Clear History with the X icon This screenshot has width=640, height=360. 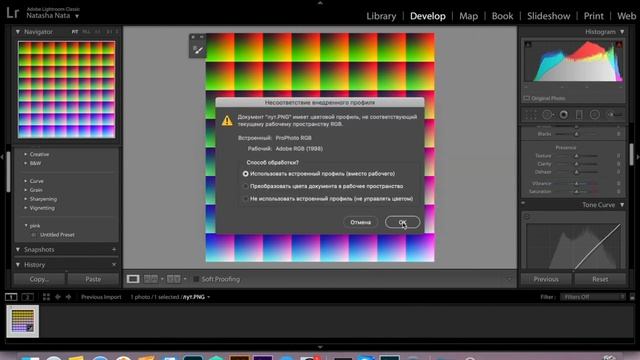point(114,265)
